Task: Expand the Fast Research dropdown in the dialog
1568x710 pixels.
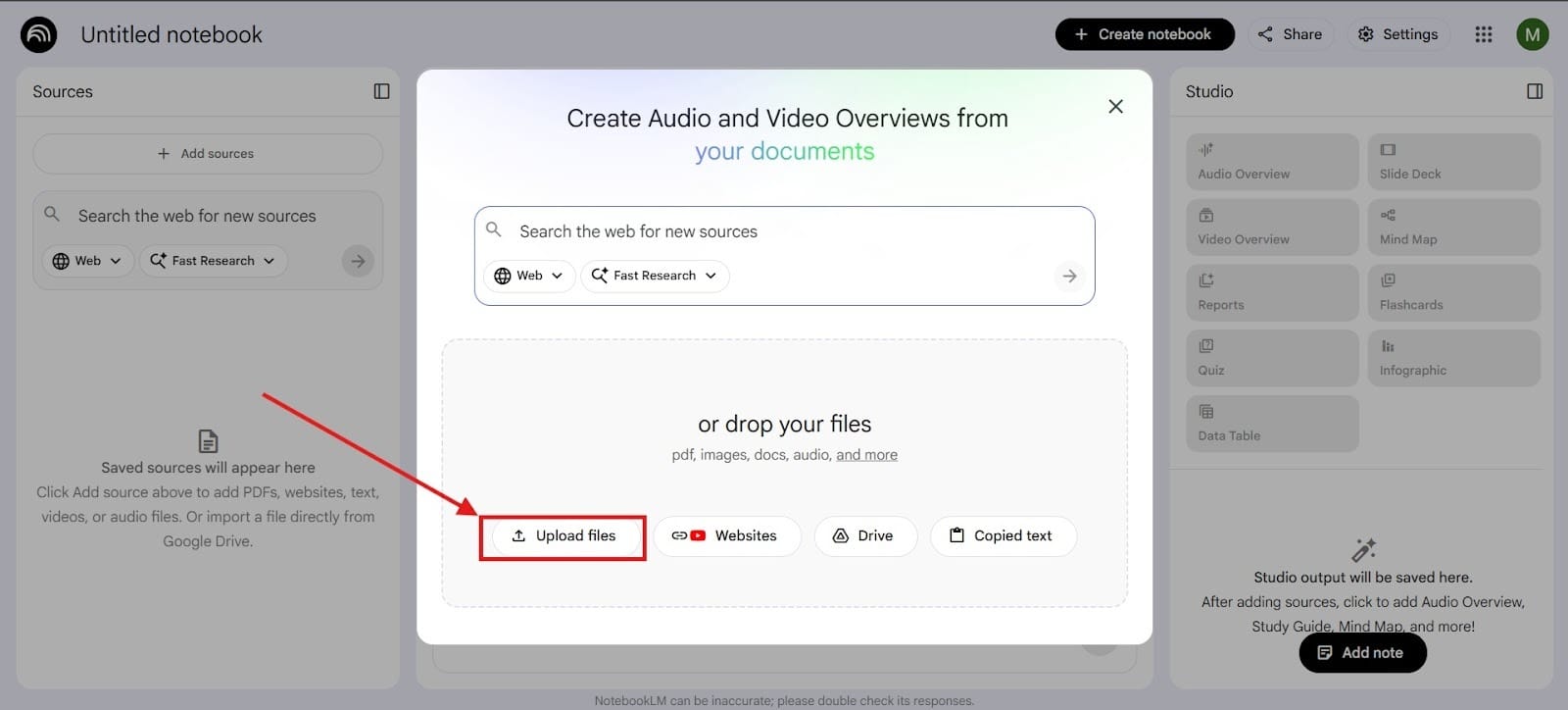Action: [x=655, y=276]
